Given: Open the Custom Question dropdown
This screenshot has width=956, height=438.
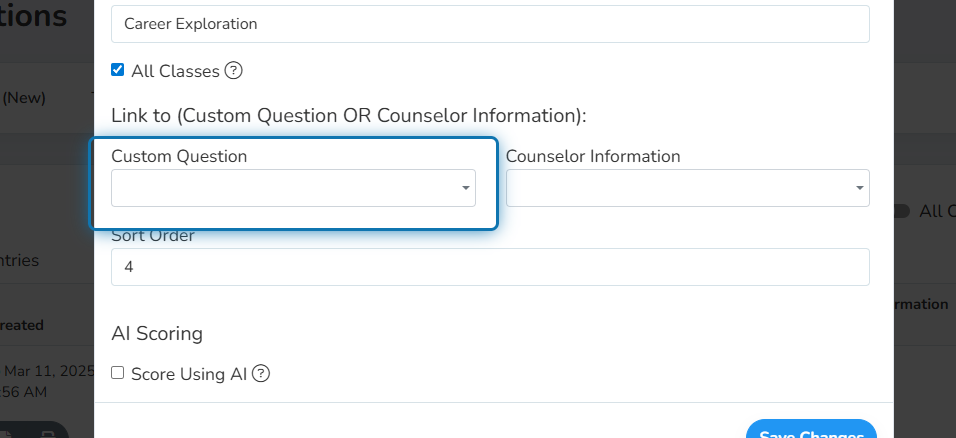Looking at the screenshot, I should click(x=293, y=188).
